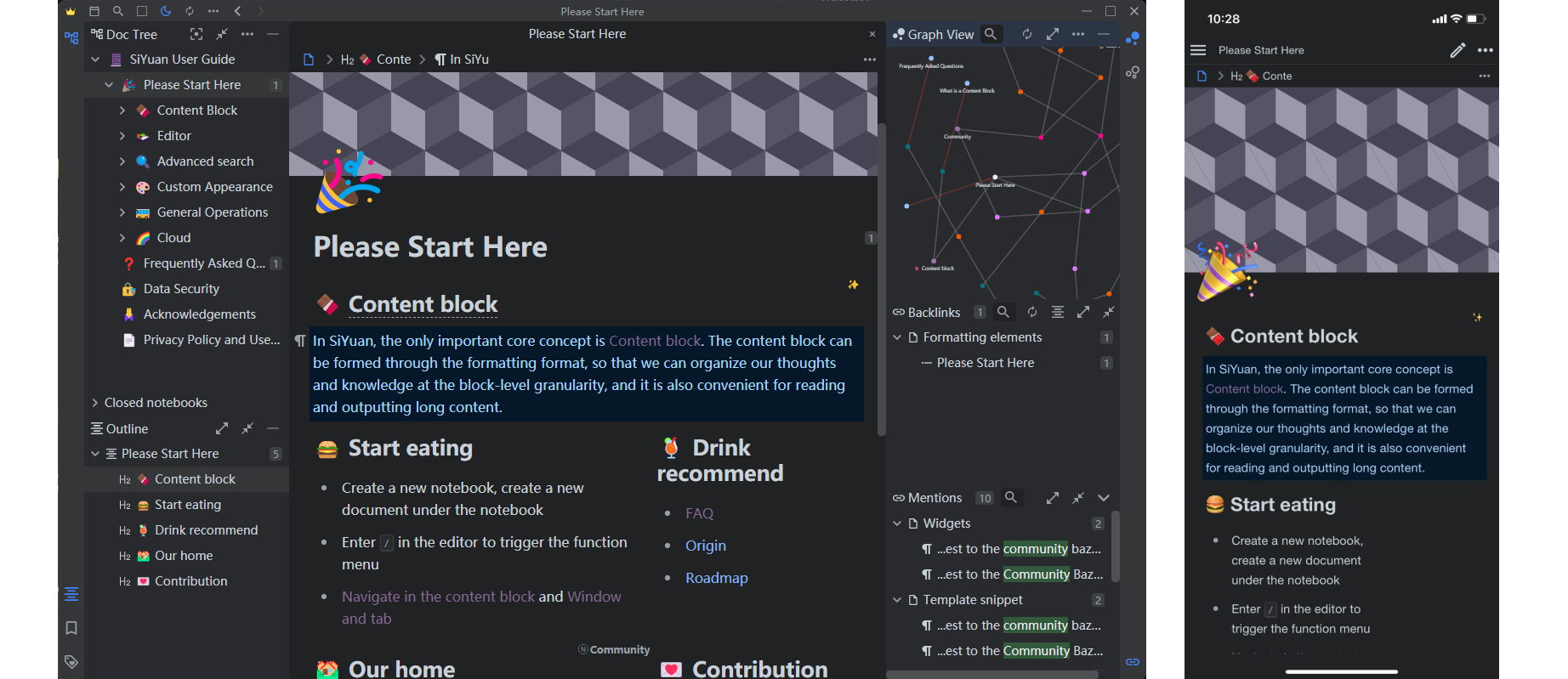This screenshot has height=679, width=1568.
Task: Open the Bookmark panel in left dock
Action: [71, 628]
